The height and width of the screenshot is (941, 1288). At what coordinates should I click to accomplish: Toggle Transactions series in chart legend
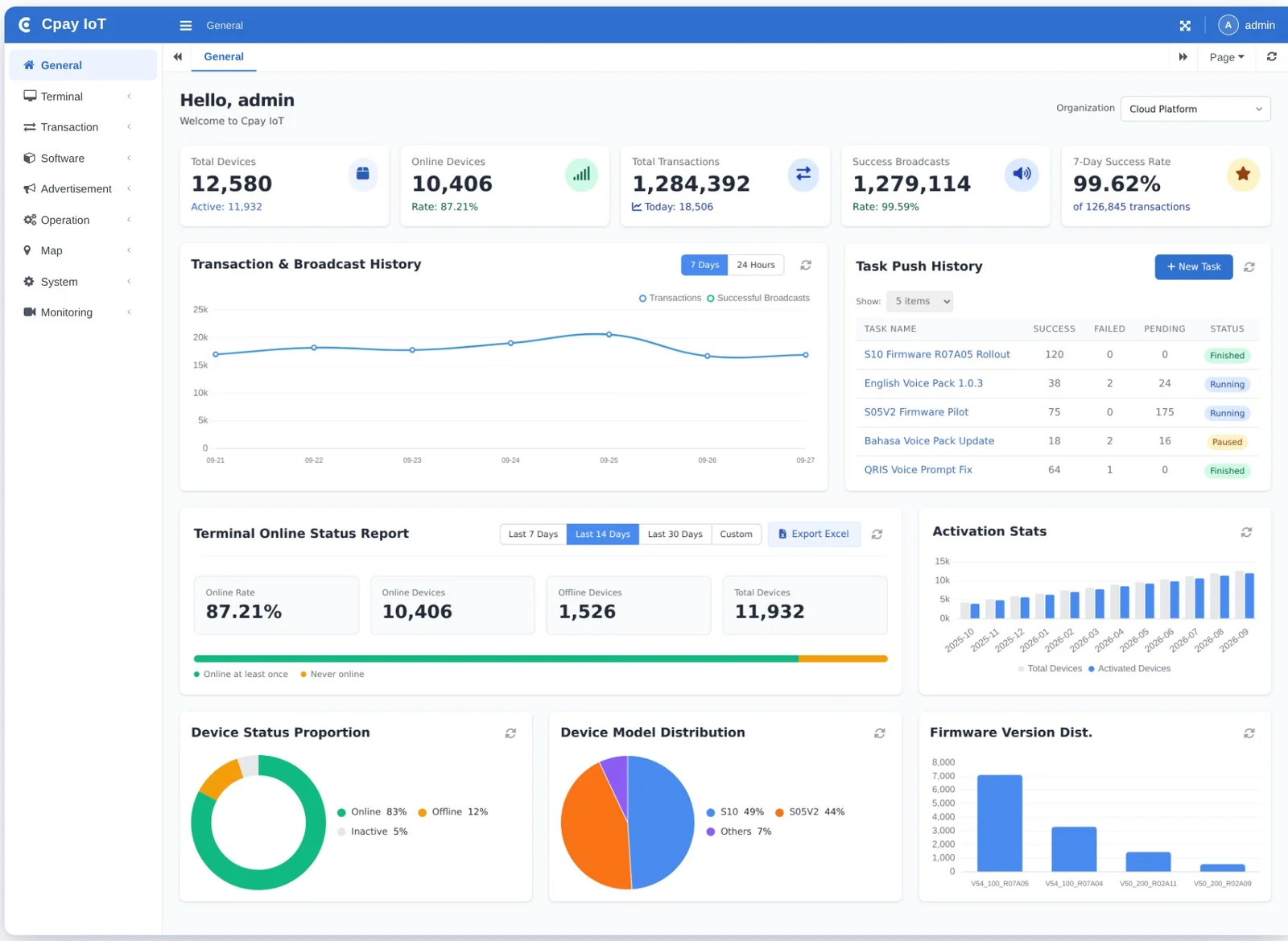click(x=670, y=298)
